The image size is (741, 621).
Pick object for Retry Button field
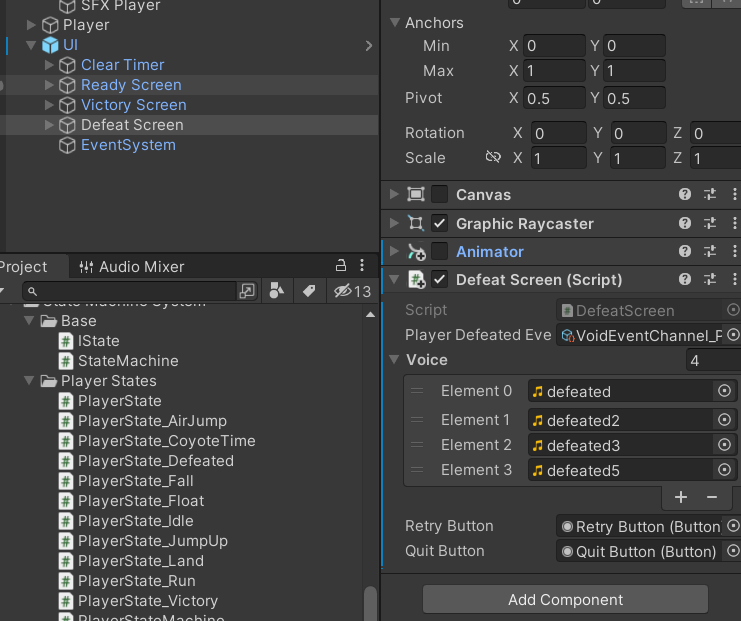(732, 526)
